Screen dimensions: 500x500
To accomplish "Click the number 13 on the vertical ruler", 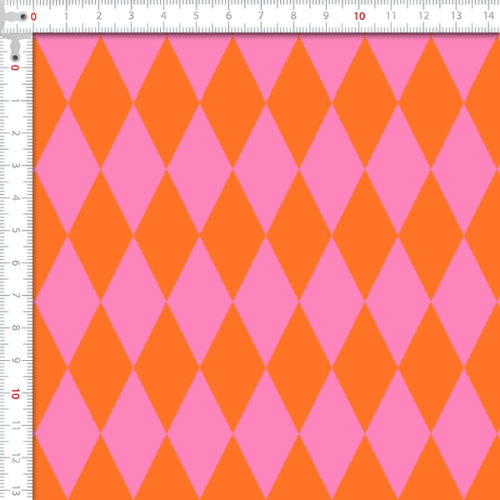I will point(15,491).
